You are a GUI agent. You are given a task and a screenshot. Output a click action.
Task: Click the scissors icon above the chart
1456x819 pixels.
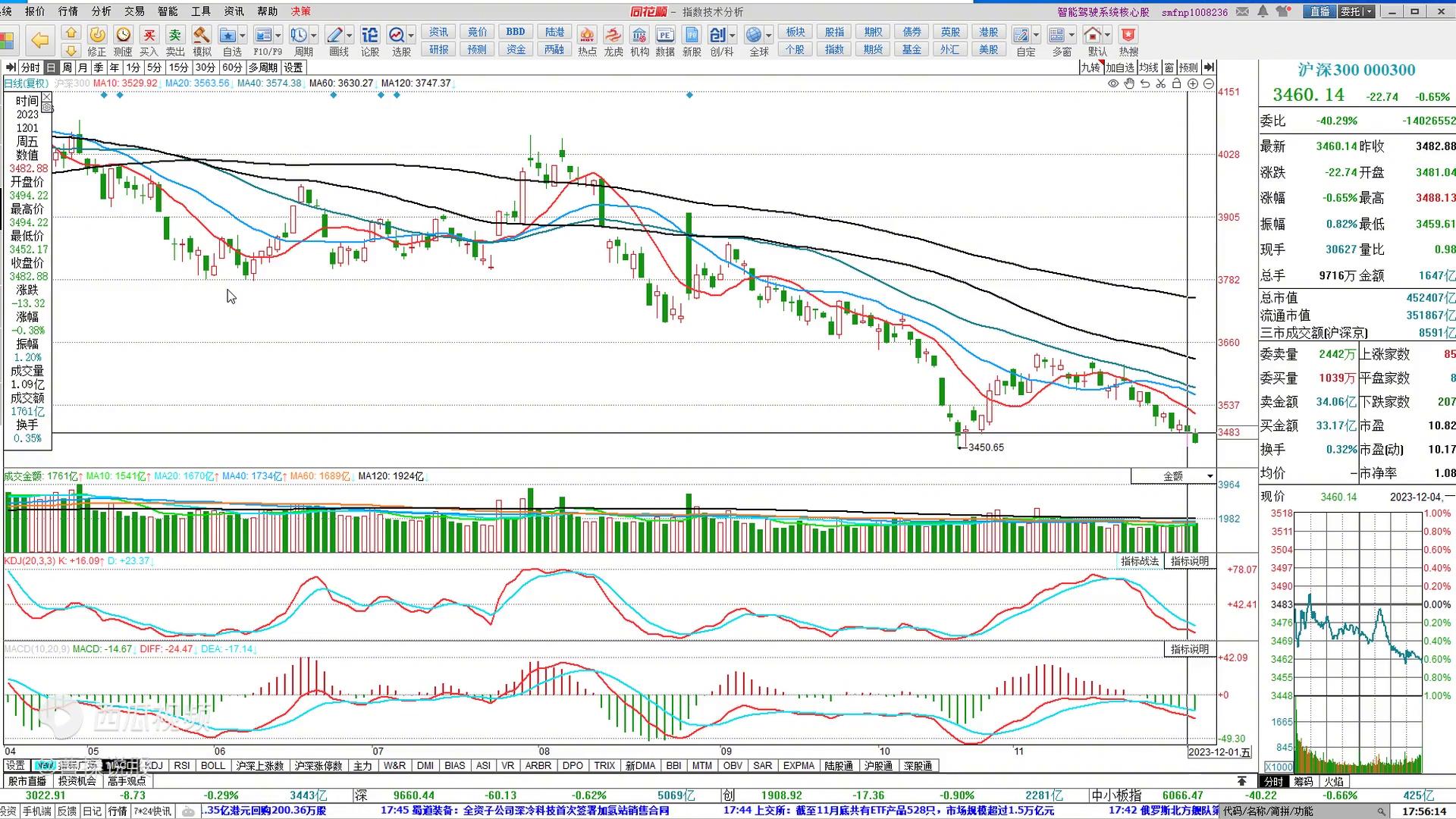pos(1160,83)
